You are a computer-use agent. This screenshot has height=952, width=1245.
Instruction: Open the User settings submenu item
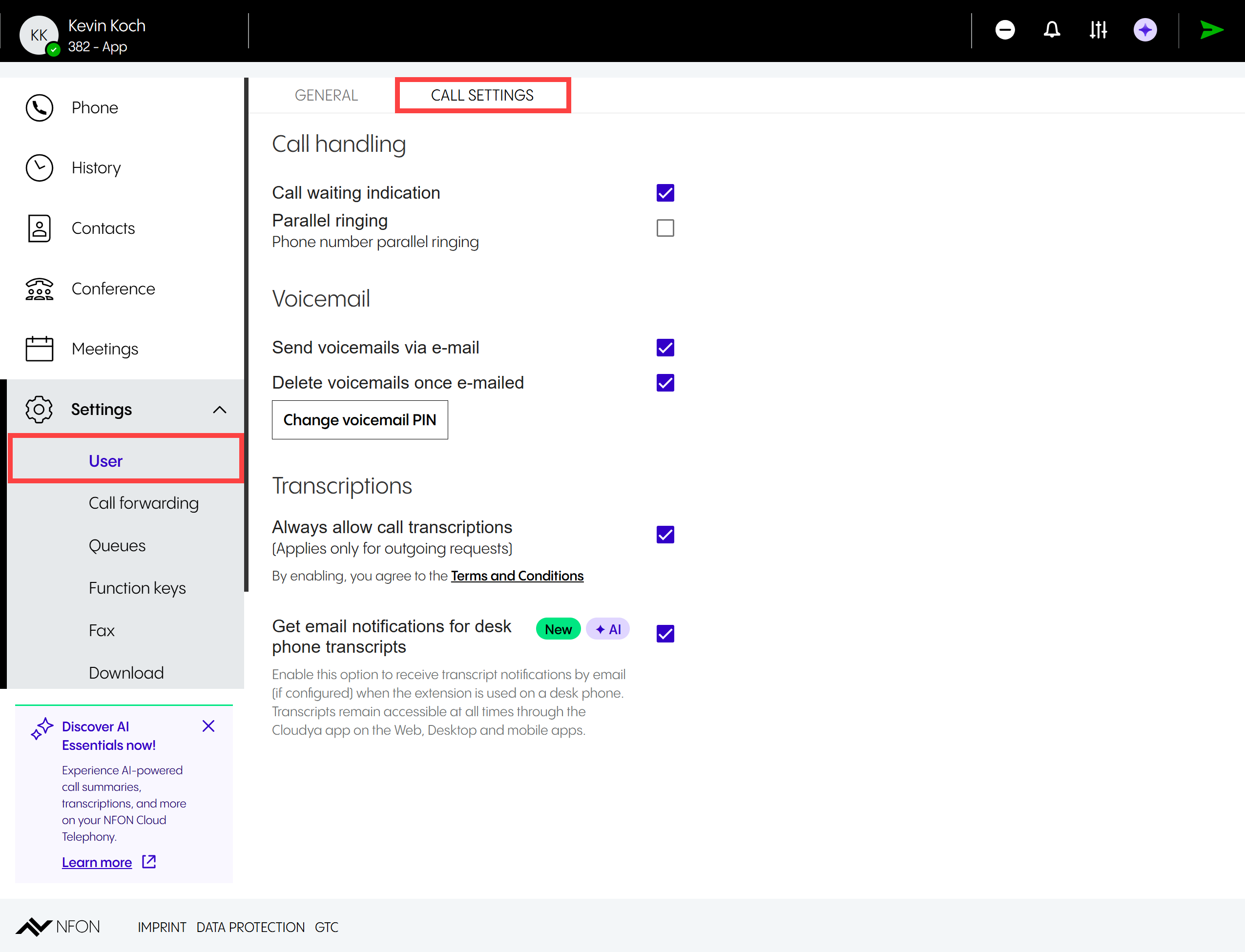126,460
